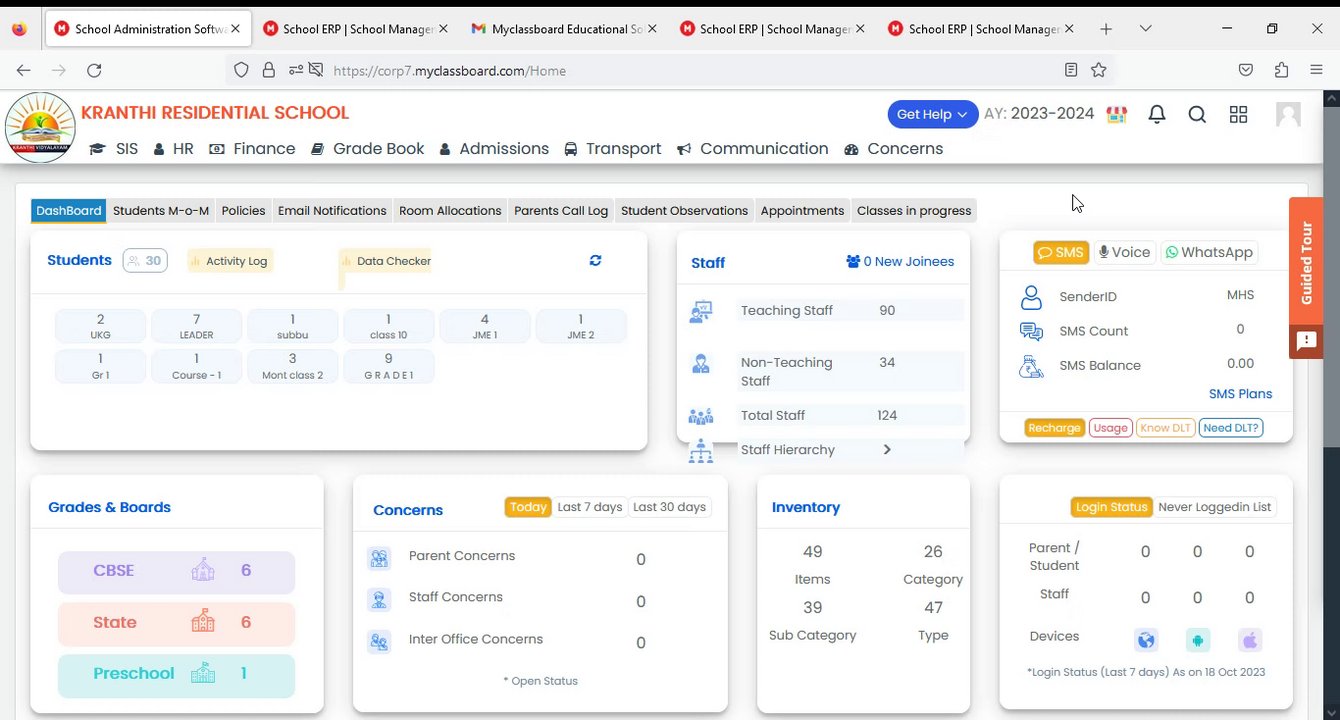Click the Recharge button

click(1054, 428)
